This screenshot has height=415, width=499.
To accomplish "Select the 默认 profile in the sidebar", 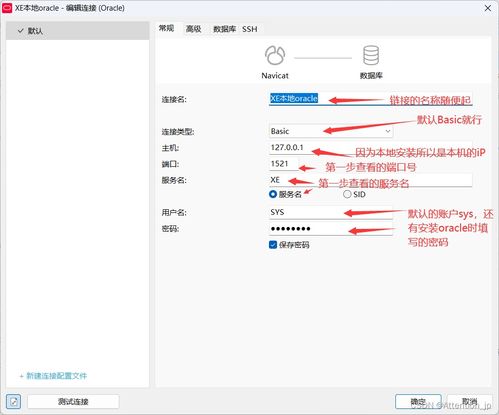I will 77,31.
